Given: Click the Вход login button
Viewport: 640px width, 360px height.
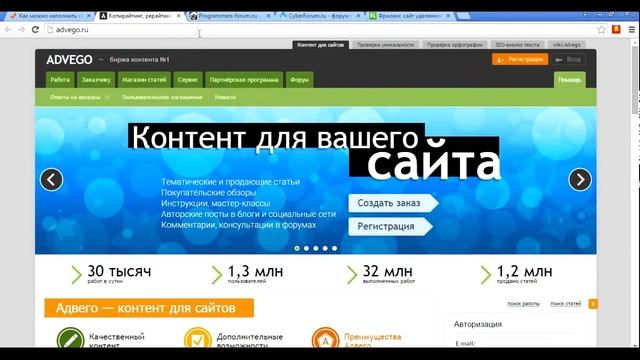Looking at the screenshot, I should coord(569,60).
